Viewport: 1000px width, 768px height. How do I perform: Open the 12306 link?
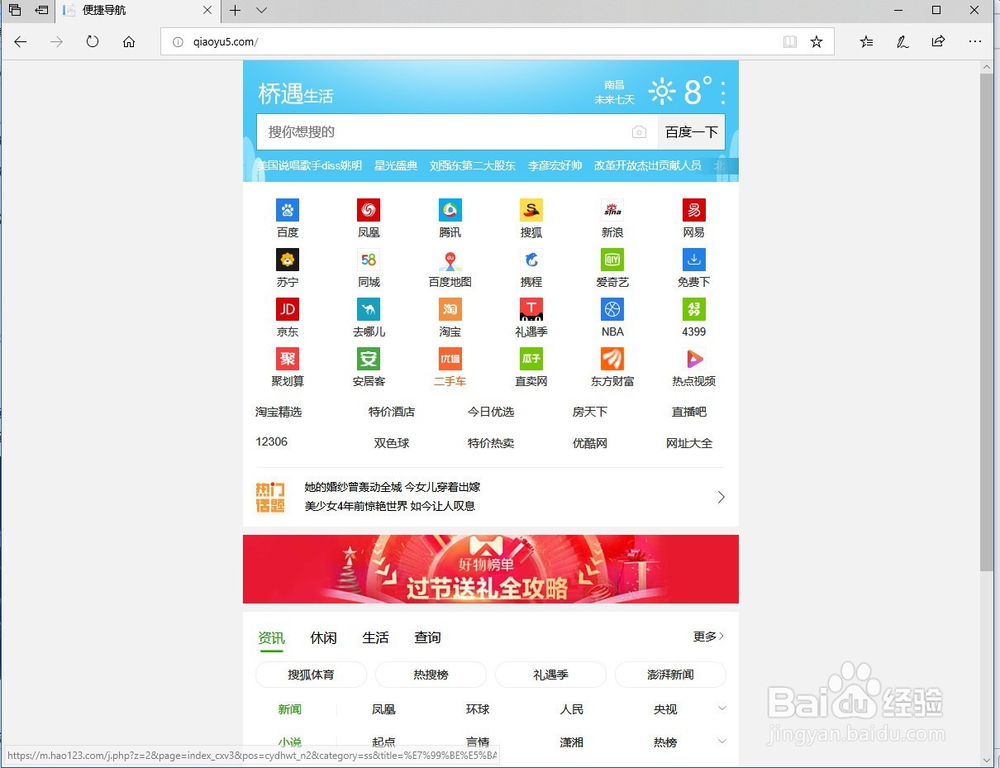pos(272,441)
